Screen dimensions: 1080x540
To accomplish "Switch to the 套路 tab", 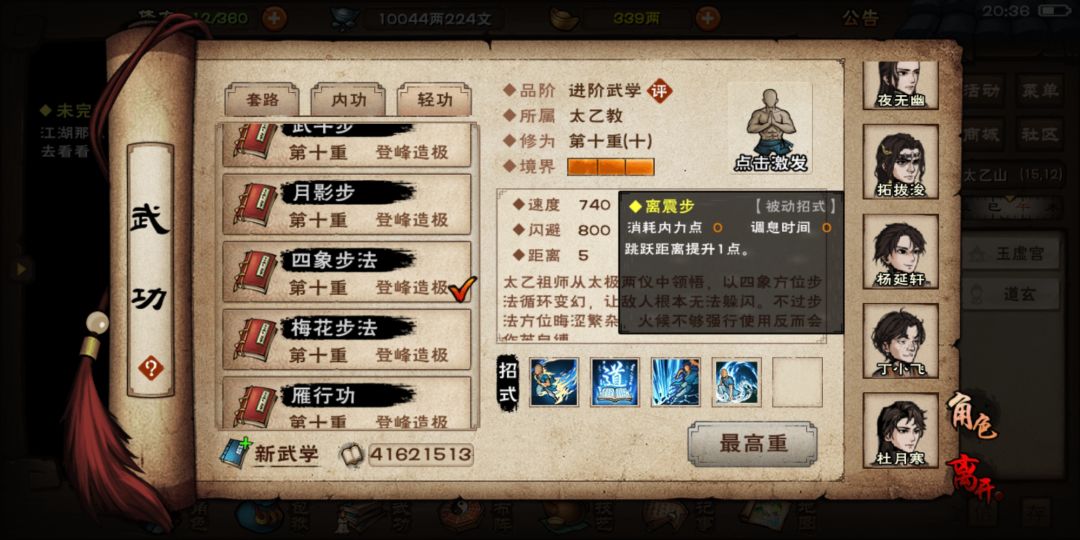I will (x=262, y=101).
